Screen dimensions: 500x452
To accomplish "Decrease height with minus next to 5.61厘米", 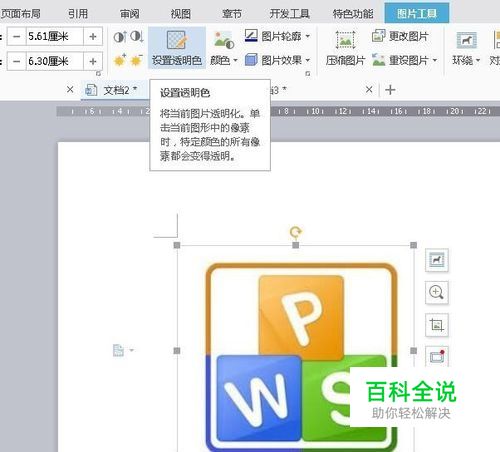I will pos(17,36).
